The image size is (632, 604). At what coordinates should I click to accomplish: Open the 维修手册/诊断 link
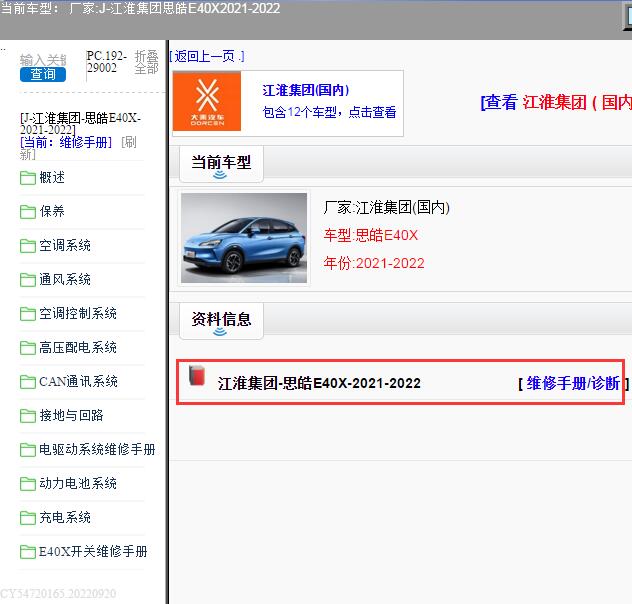click(573, 383)
